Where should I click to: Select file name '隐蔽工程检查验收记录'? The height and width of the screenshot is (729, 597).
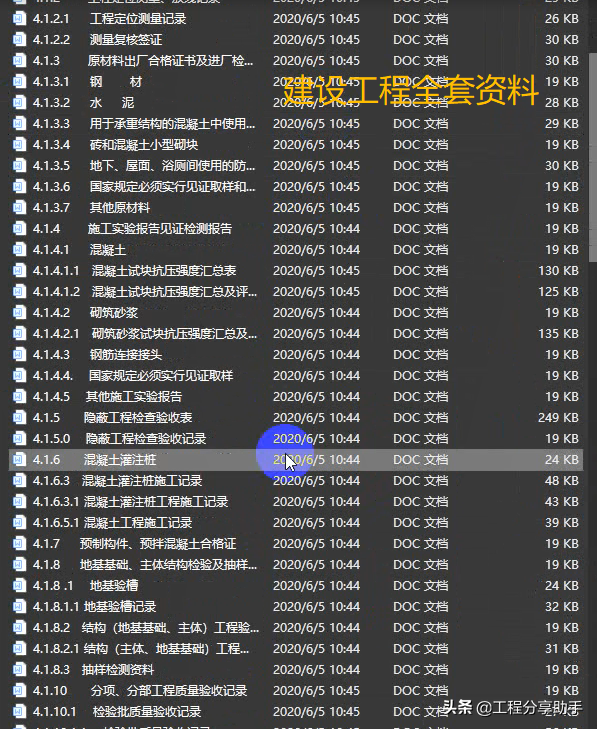[146, 438]
